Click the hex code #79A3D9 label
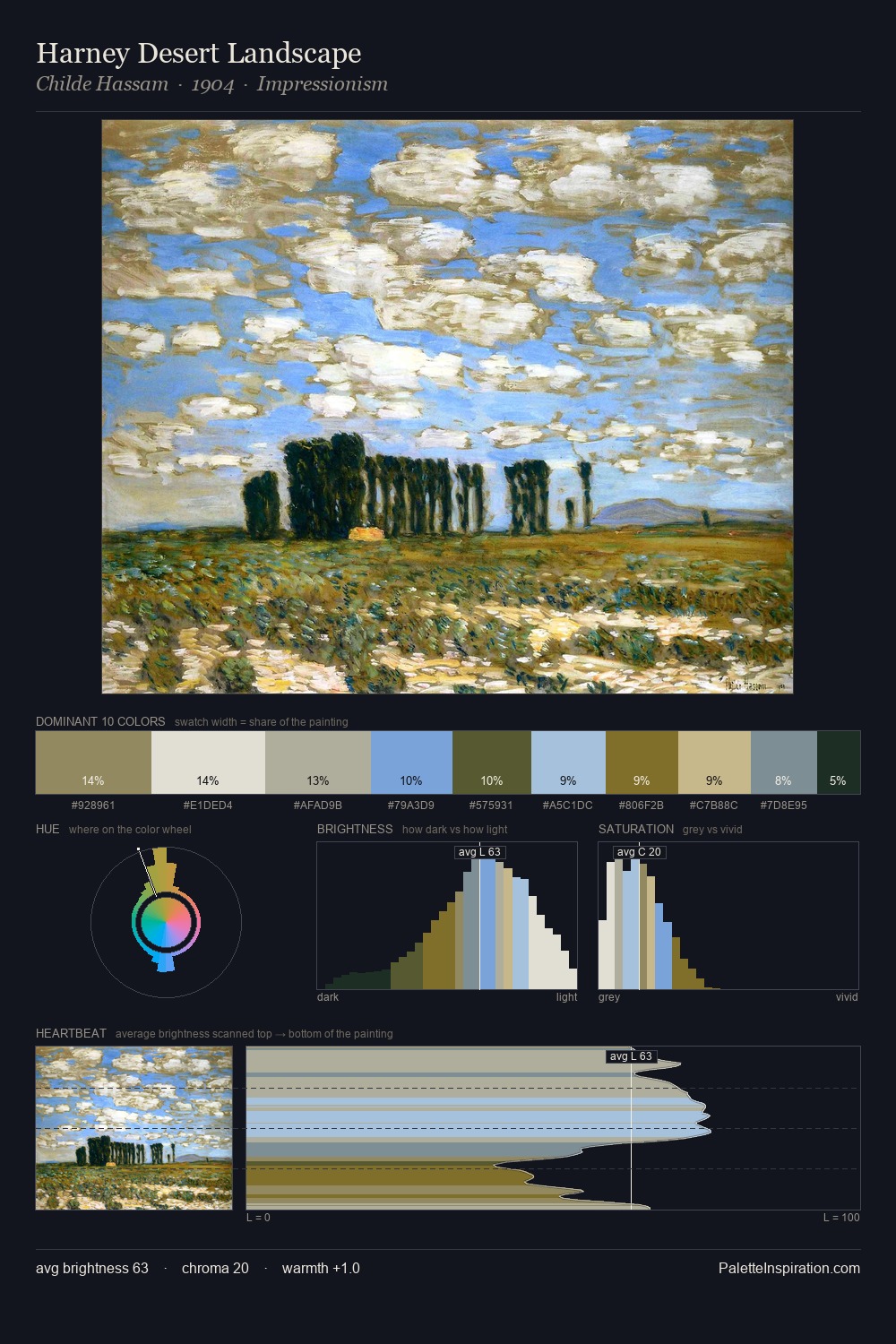The height and width of the screenshot is (1344, 896). pos(411,805)
